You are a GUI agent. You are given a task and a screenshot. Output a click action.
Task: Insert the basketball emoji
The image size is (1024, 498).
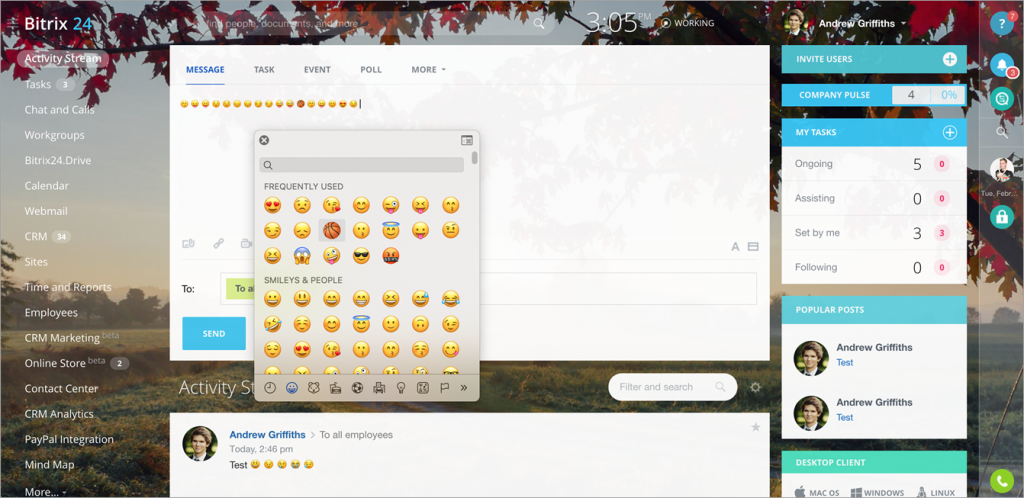(332, 230)
